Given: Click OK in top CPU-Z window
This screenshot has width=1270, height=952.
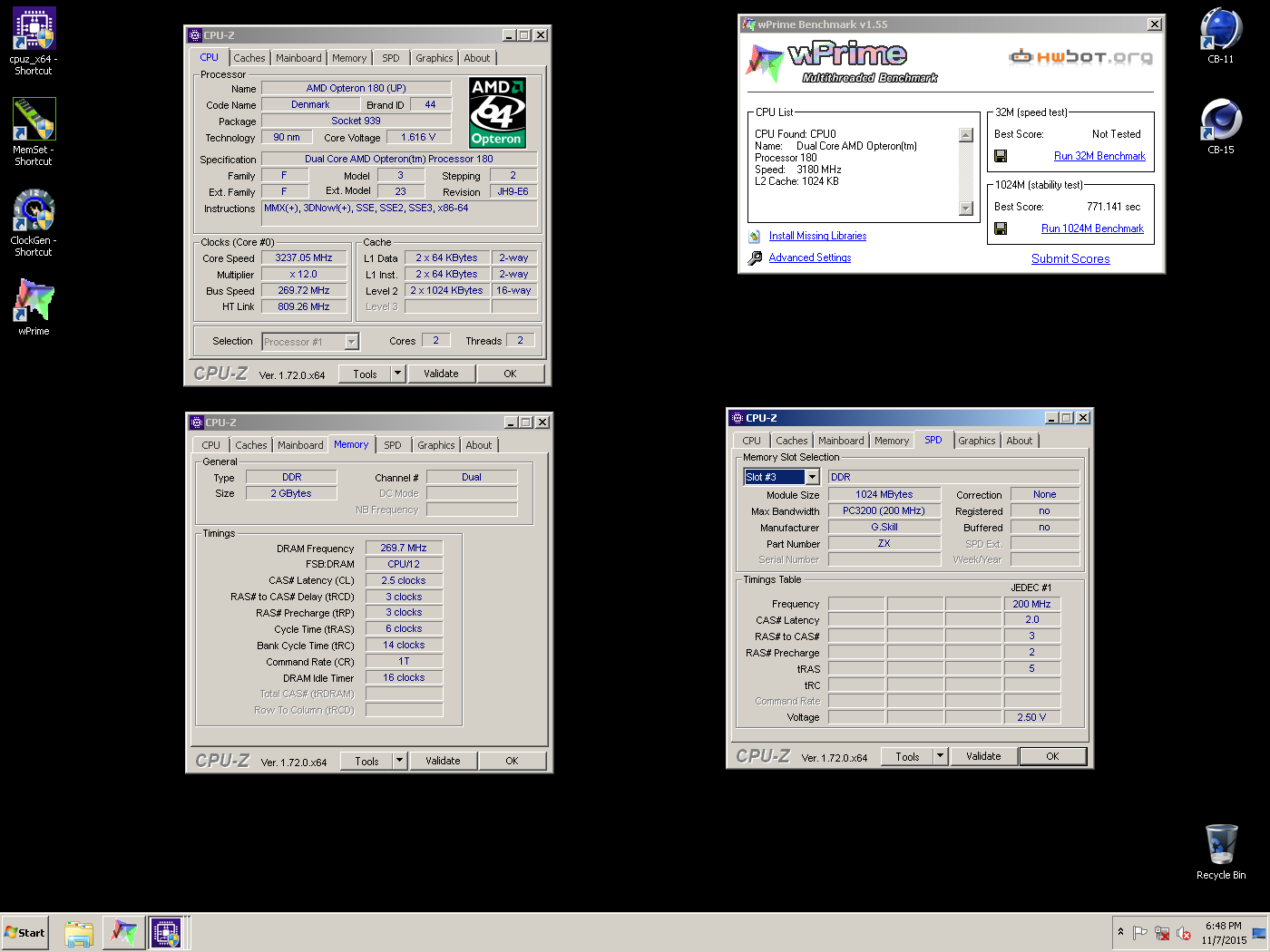Looking at the screenshot, I should (510, 374).
